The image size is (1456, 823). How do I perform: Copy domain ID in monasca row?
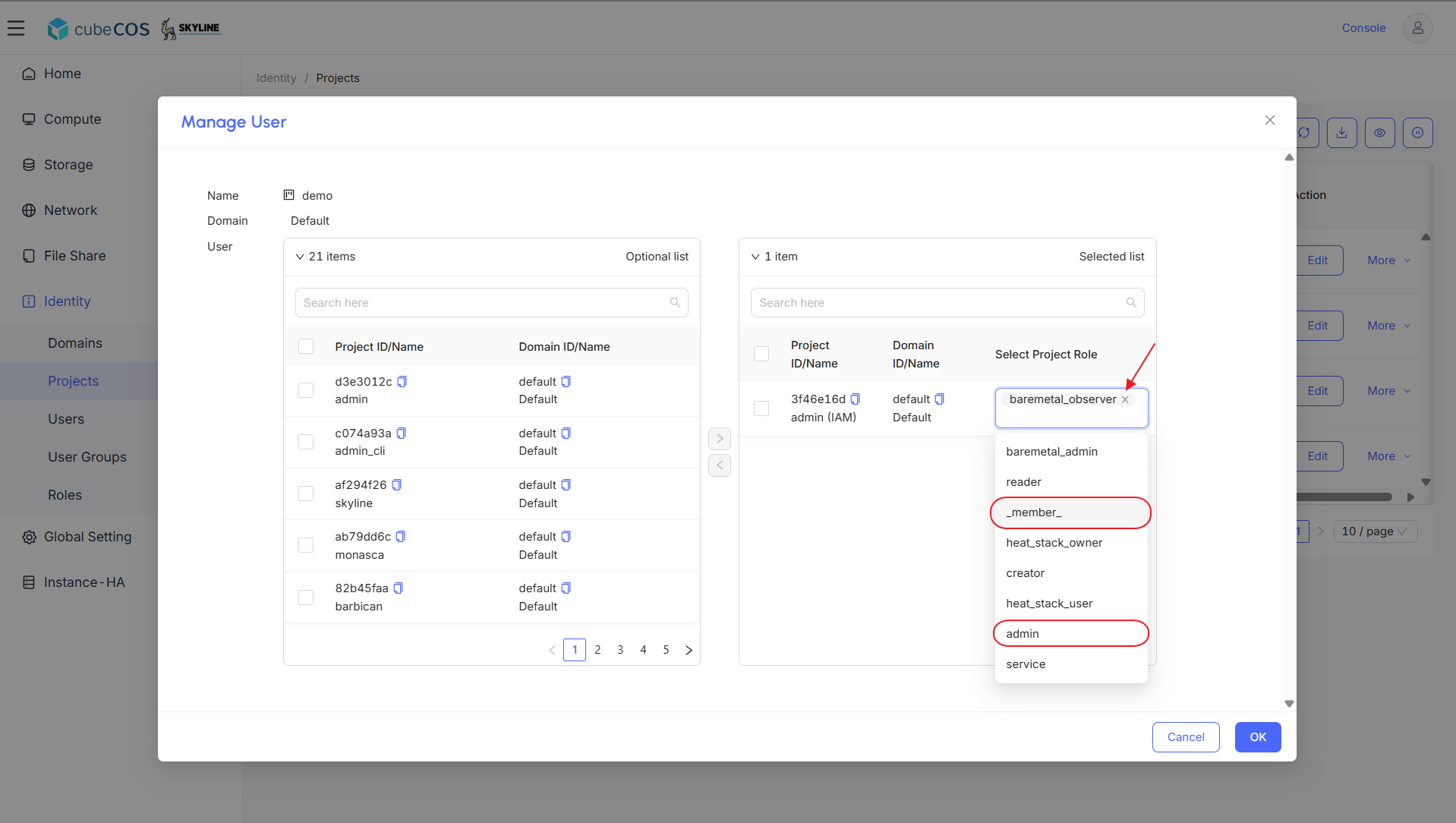566,536
